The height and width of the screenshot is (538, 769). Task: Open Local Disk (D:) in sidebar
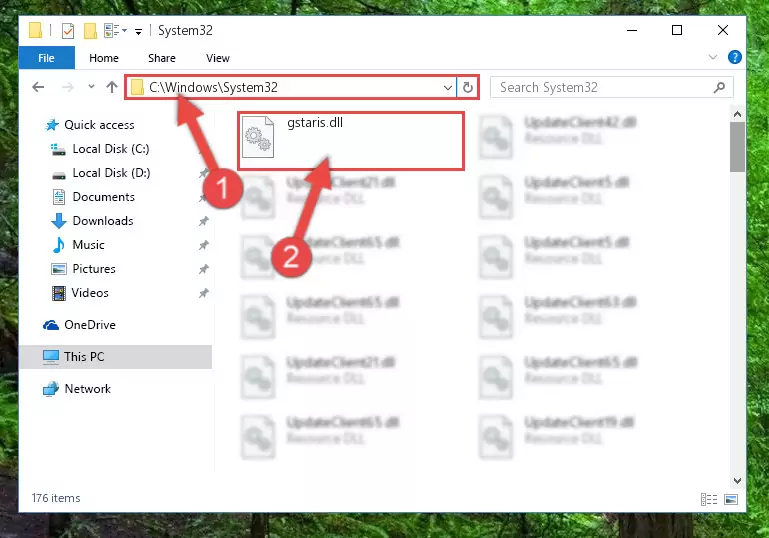coord(111,173)
